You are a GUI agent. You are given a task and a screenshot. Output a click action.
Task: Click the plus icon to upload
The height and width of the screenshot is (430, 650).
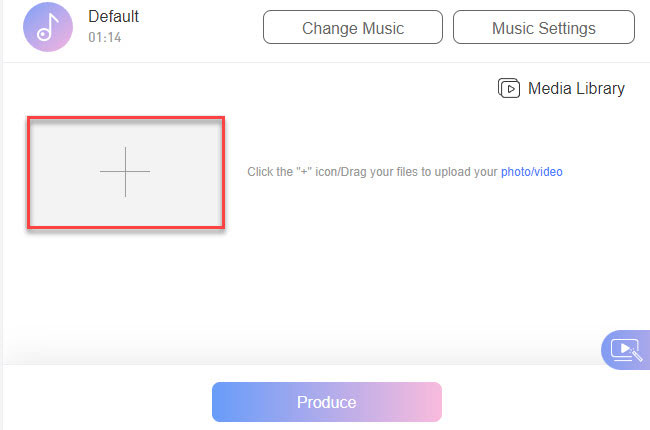pos(125,172)
